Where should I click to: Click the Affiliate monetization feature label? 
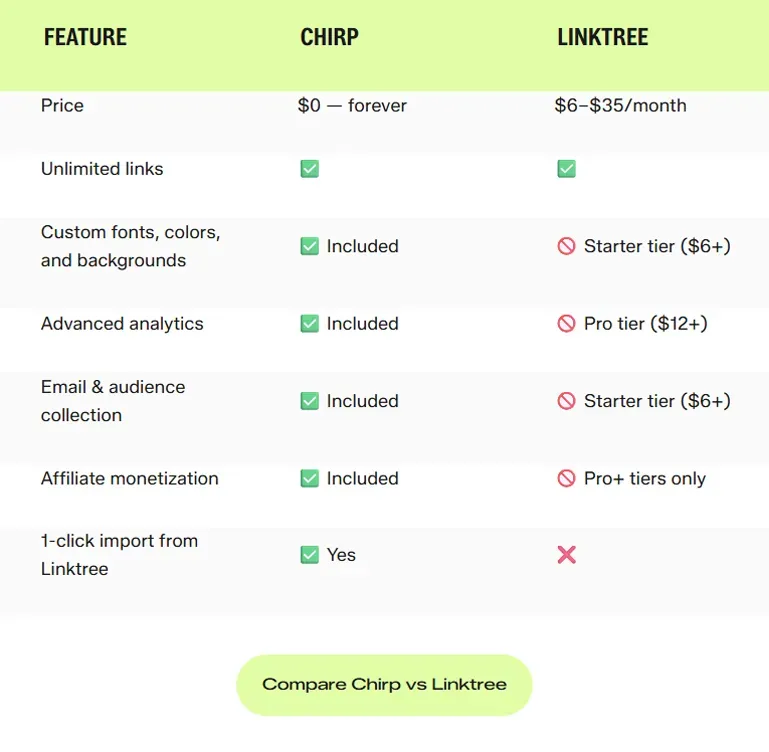129,479
